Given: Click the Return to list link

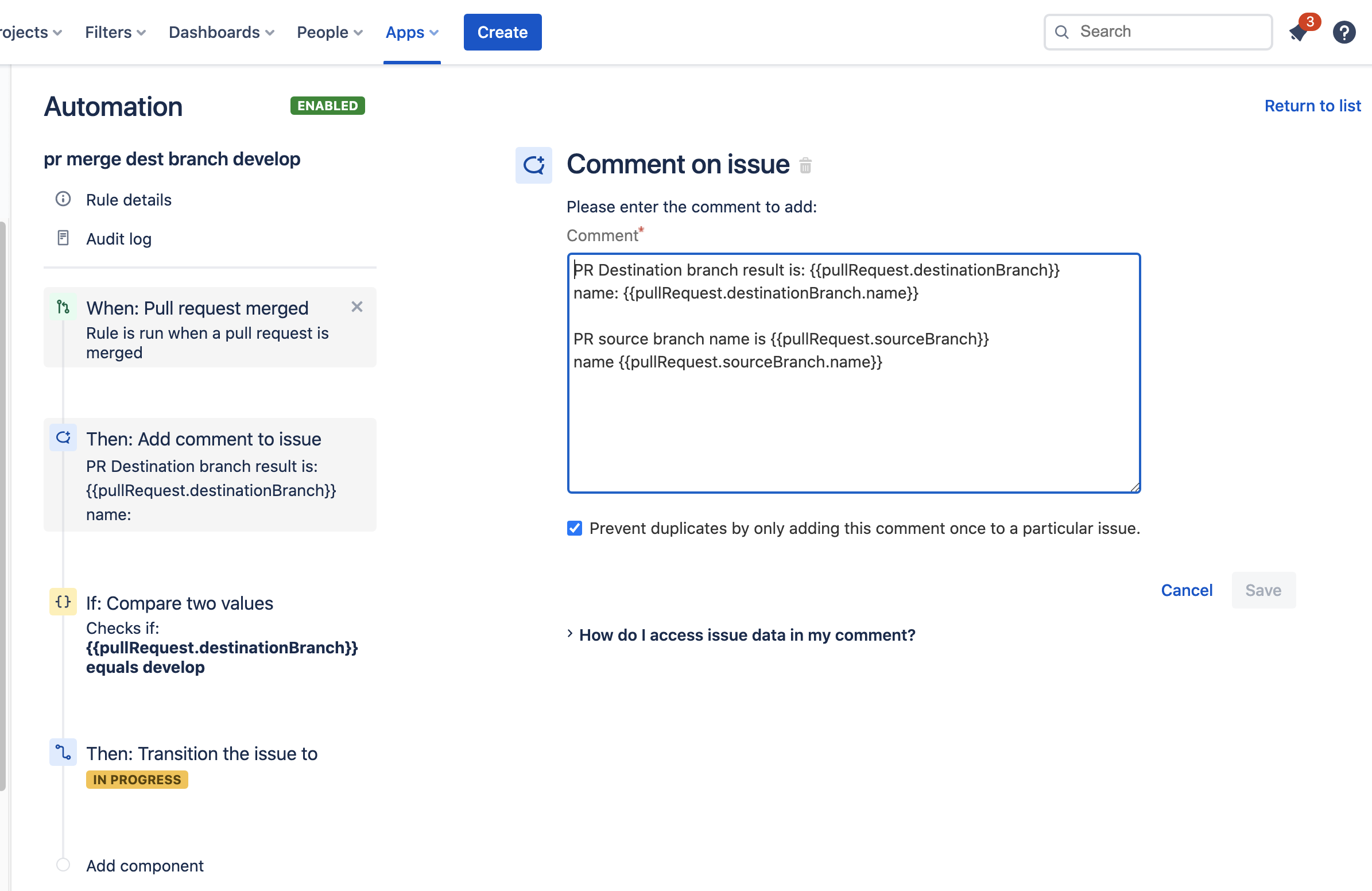Looking at the screenshot, I should tap(1312, 106).
